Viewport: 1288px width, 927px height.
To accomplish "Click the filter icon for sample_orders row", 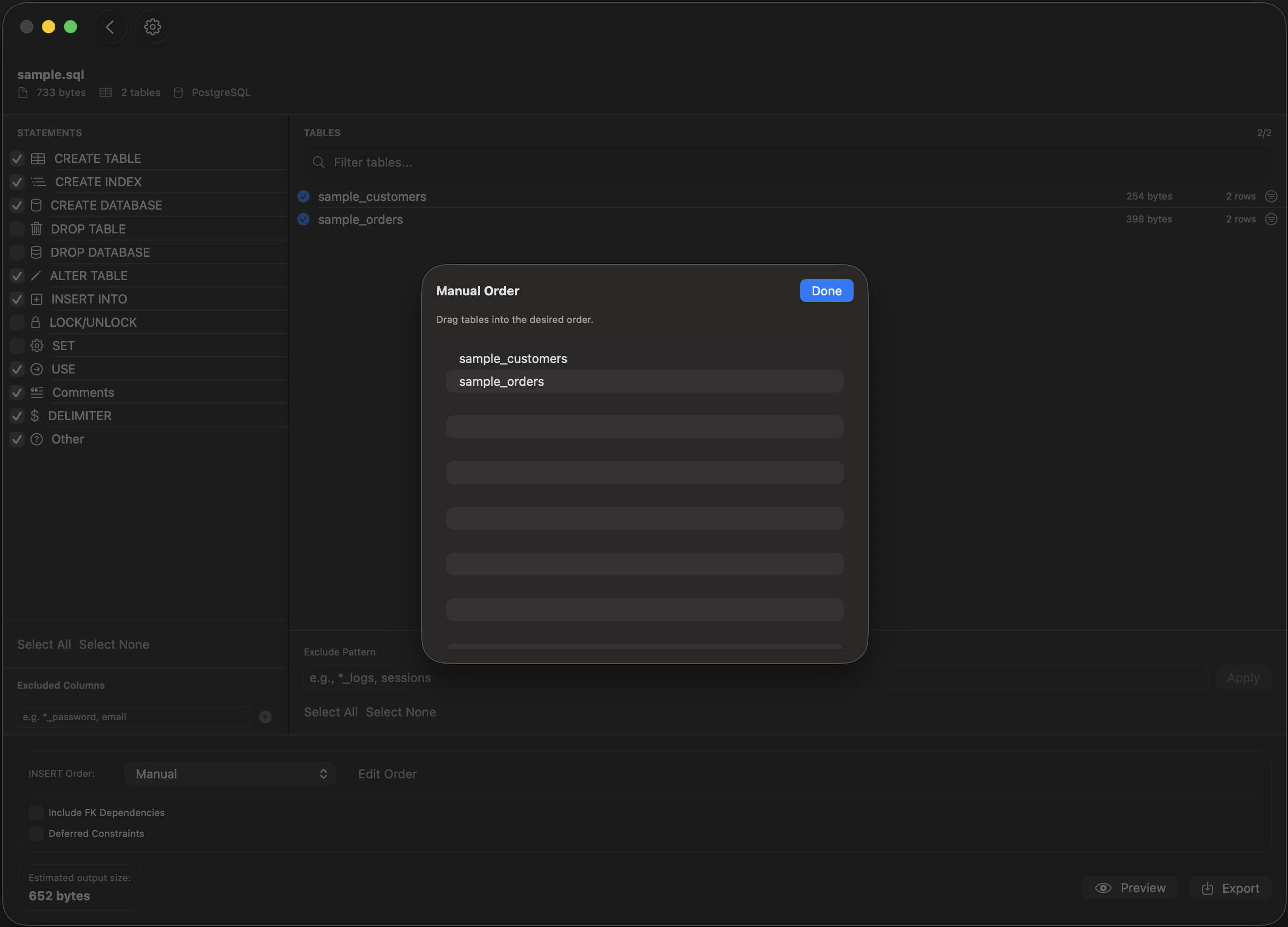I will pyautogui.click(x=1271, y=219).
